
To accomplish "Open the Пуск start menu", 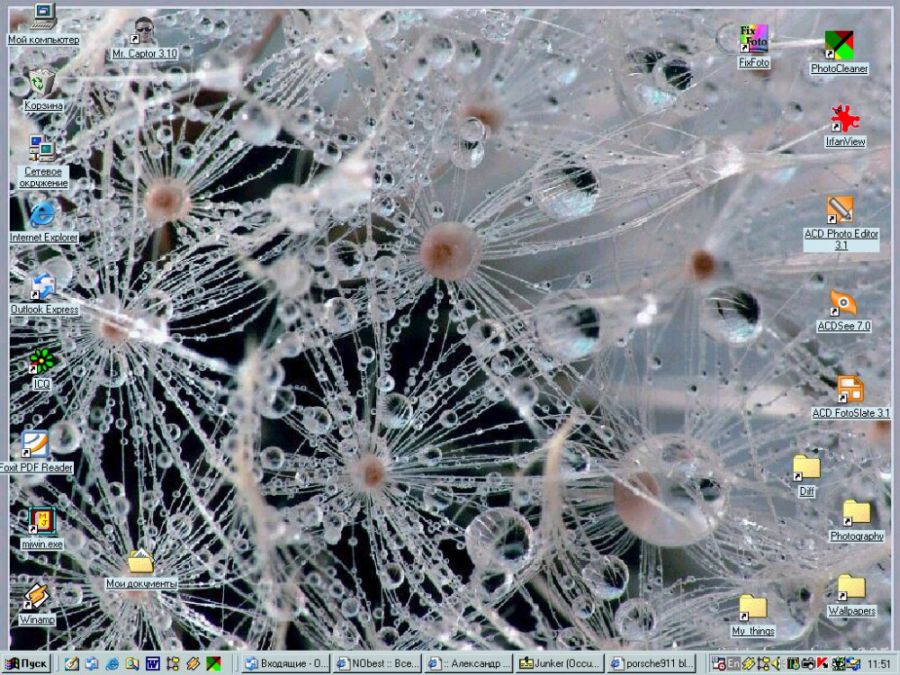I will coord(26,664).
